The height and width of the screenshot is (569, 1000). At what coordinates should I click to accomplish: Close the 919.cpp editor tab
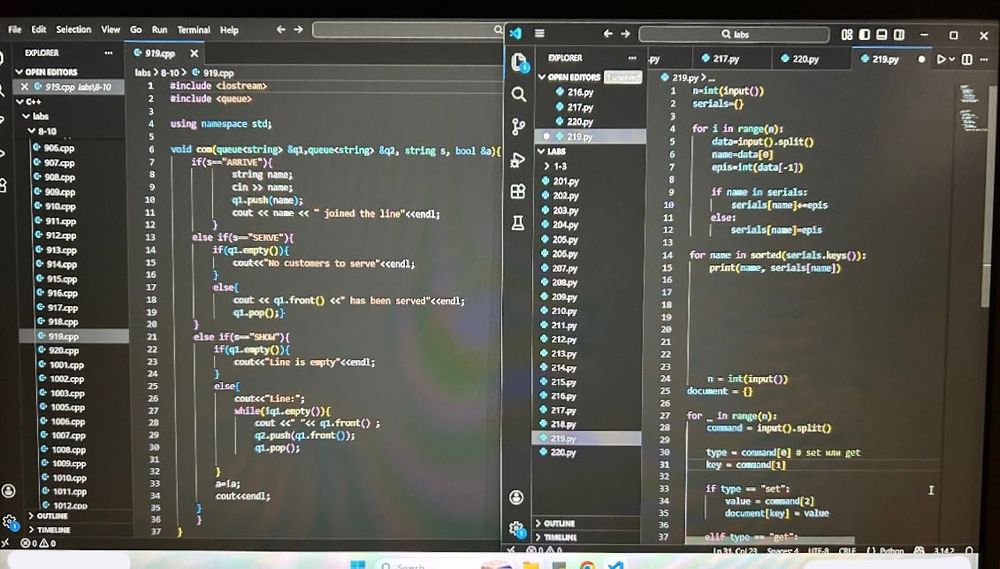194,54
